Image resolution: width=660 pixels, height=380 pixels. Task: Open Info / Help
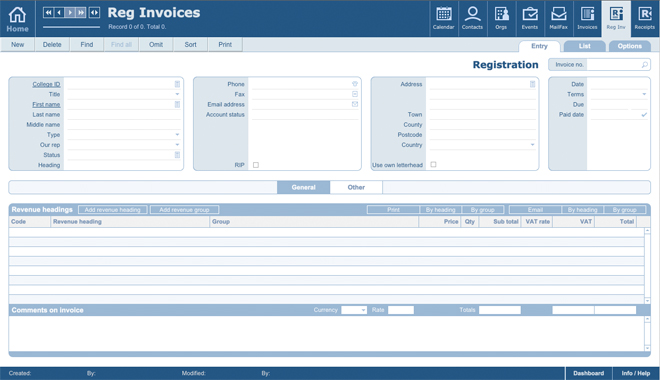636,373
